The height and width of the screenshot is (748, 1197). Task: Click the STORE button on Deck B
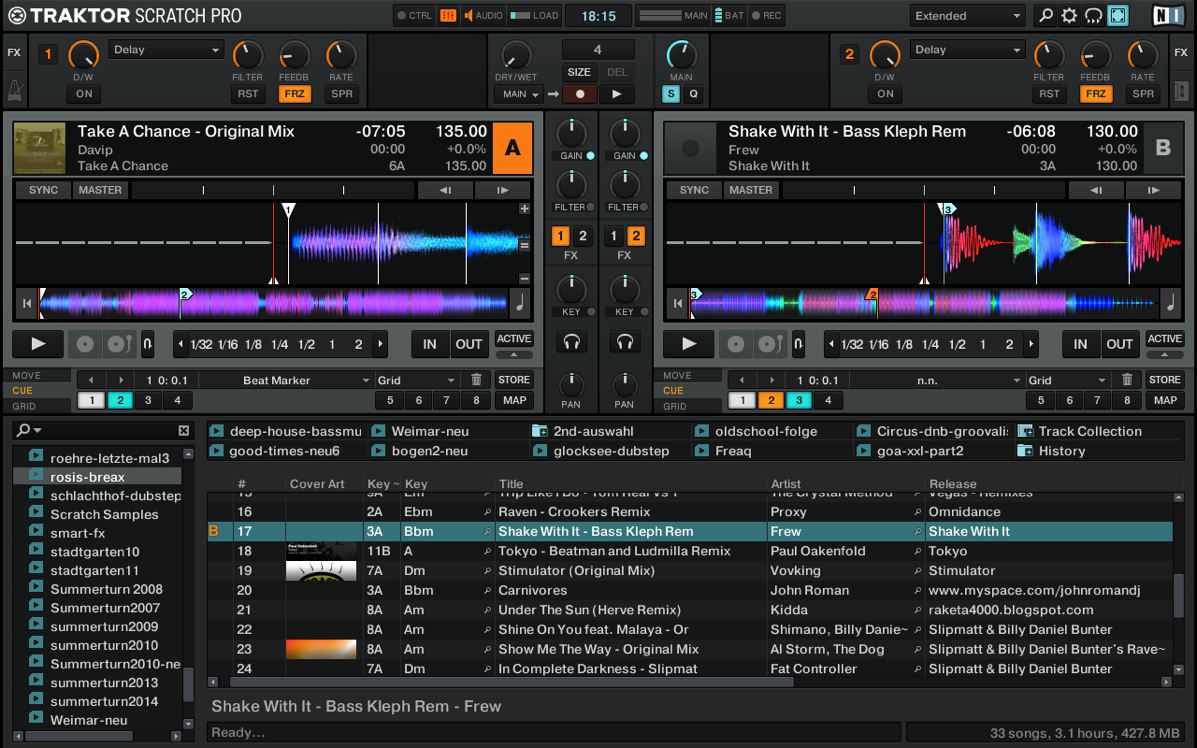coord(1165,380)
